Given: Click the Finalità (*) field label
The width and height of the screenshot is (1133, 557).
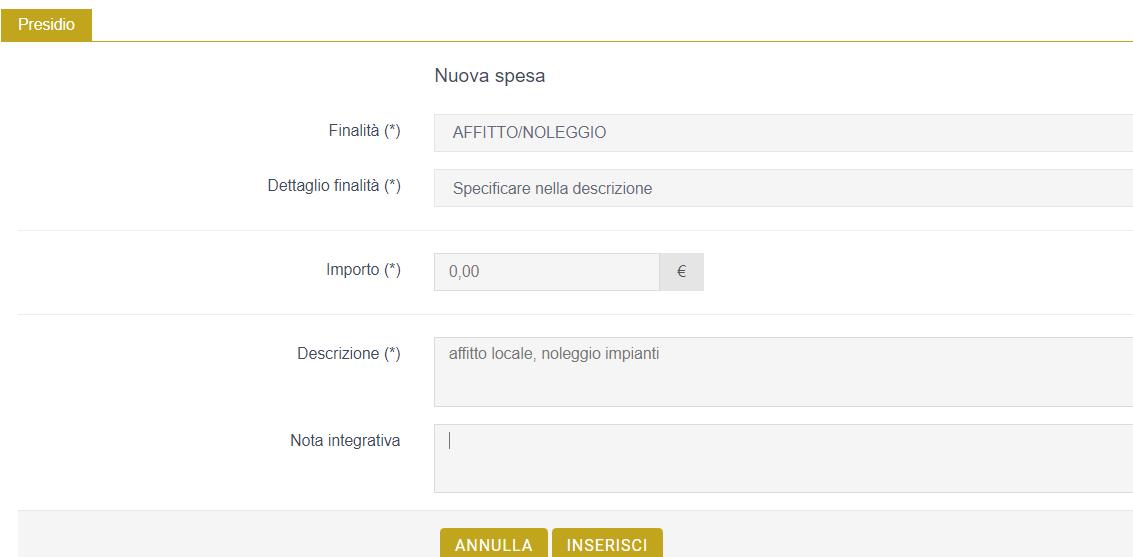Looking at the screenshot, I should tap(364, 131).
